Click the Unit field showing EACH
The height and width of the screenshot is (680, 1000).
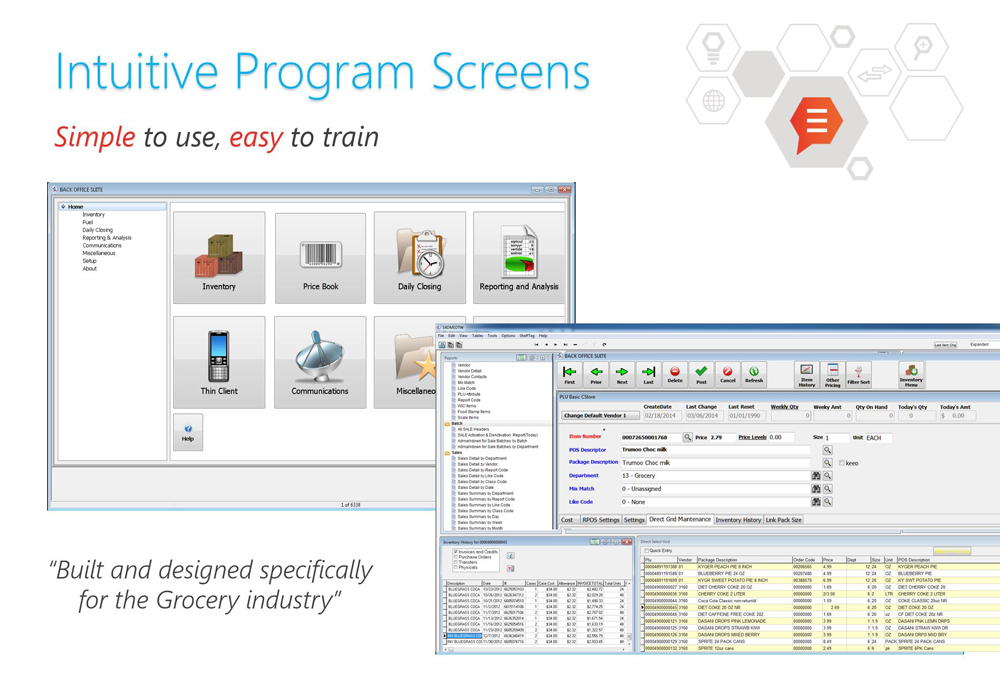tap(878, 438)
